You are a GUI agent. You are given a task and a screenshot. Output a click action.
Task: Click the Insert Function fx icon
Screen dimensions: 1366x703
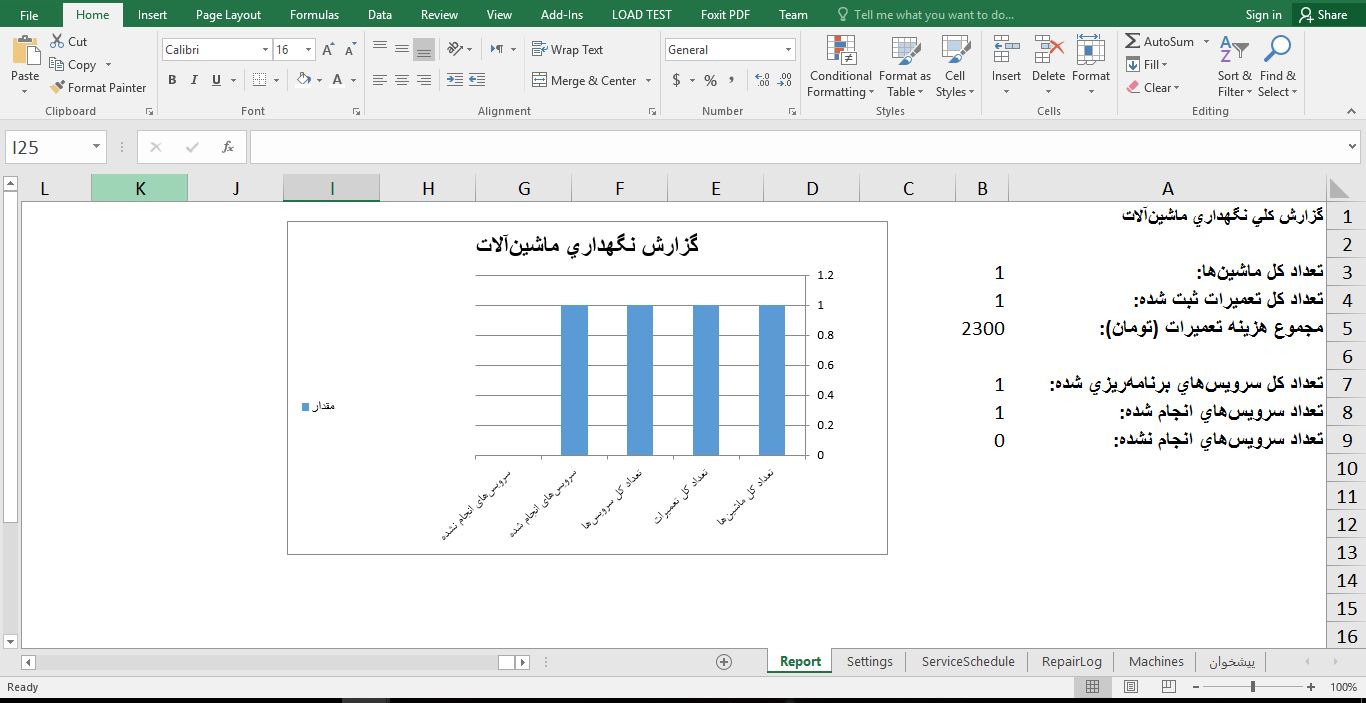228,147
